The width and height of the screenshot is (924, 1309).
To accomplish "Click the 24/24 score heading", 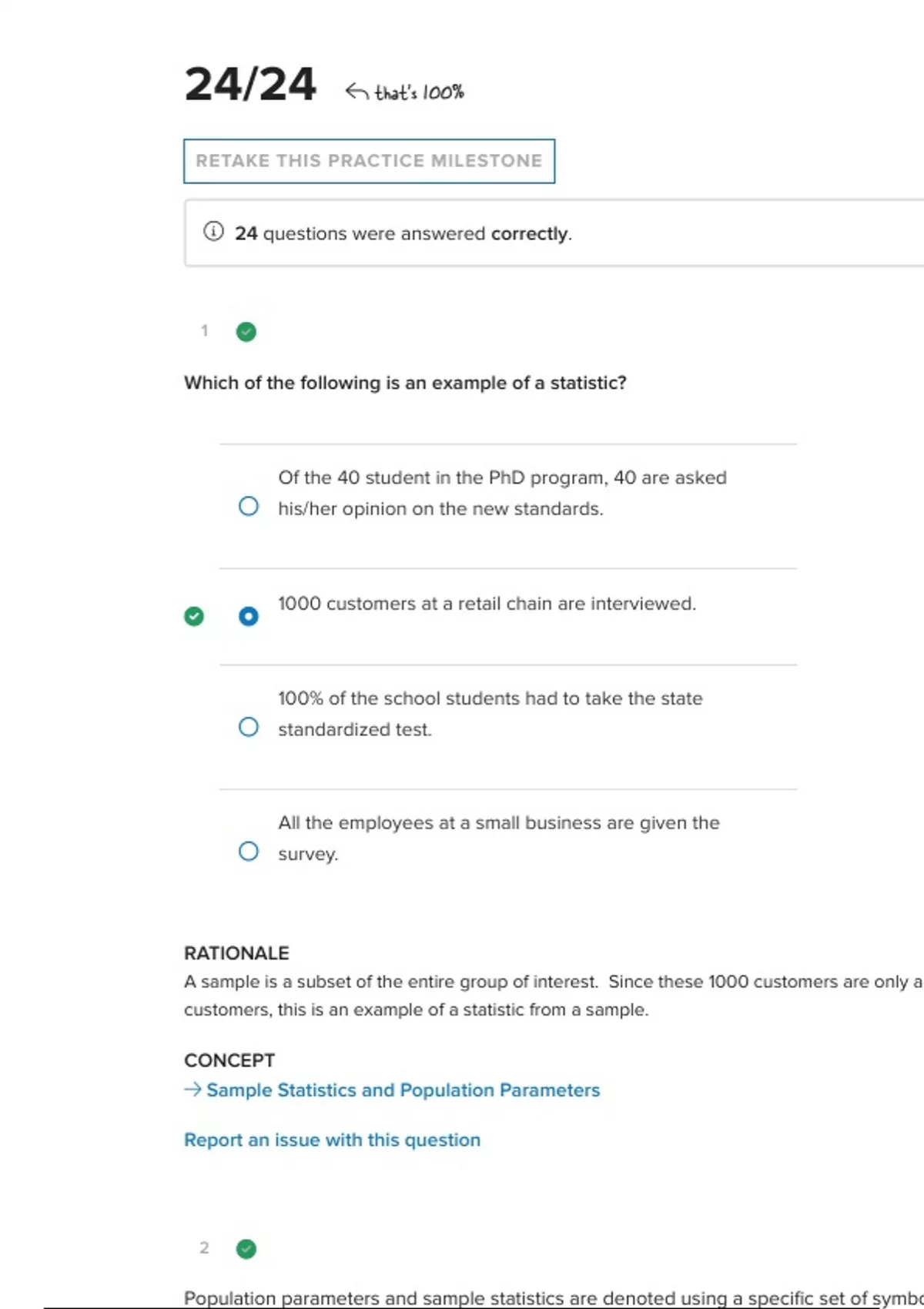I will (x=250, y=84).
